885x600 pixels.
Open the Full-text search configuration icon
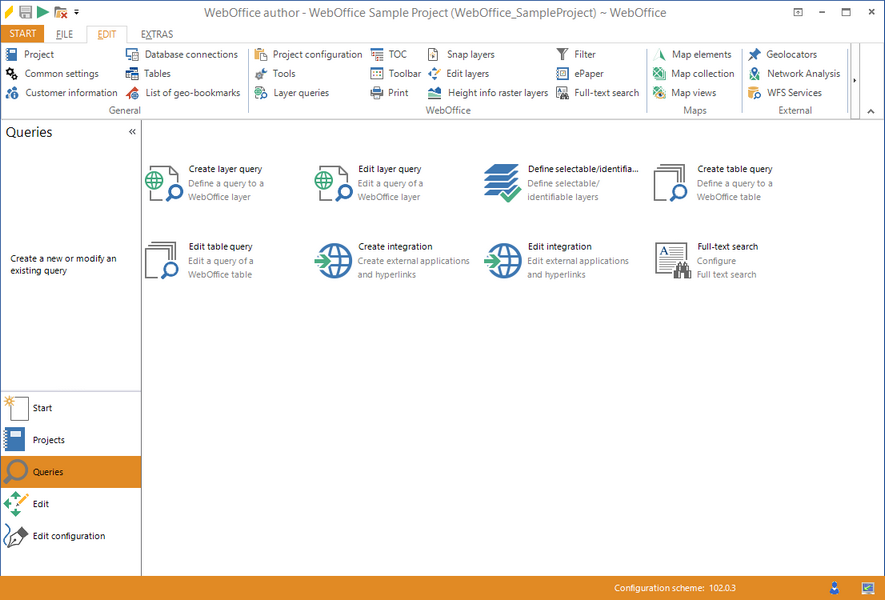(x=671, y=260)
